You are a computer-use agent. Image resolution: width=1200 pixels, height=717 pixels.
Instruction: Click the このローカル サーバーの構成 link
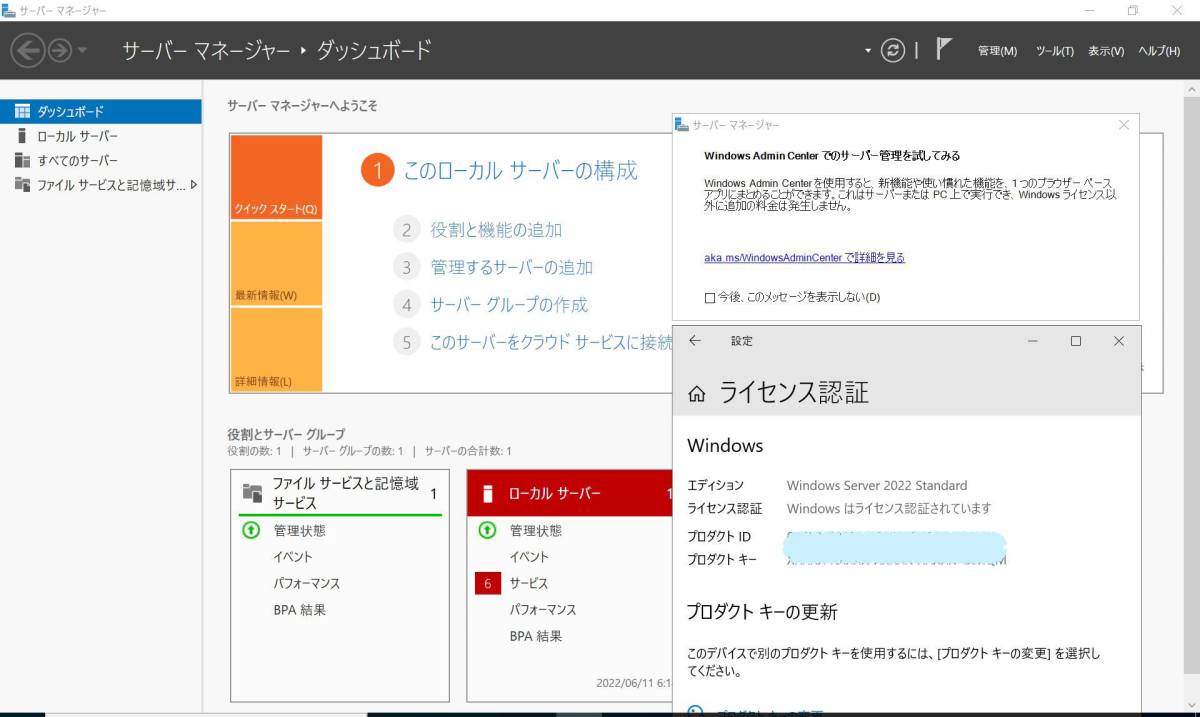(x=520, y=170)
